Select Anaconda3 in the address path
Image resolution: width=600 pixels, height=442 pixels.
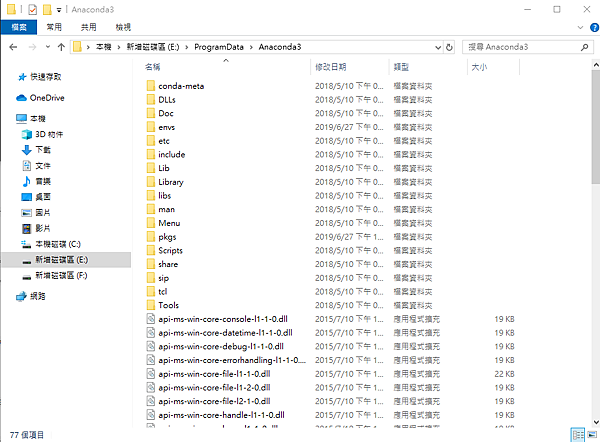pyautogui.click(x=280, y=47)
